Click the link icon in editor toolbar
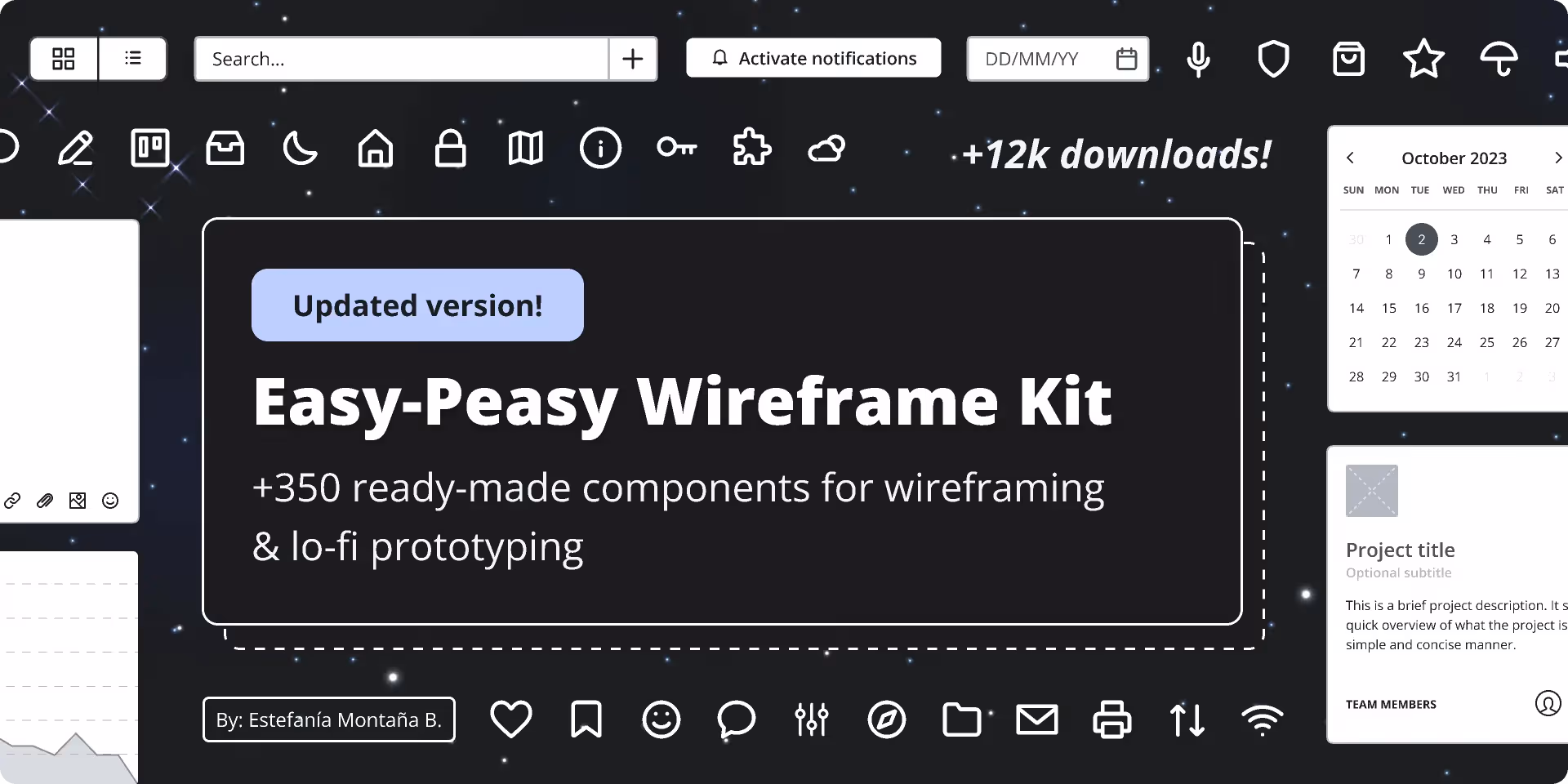The height and width of the screenshot is (784, 1568). [x=12, y=501]
